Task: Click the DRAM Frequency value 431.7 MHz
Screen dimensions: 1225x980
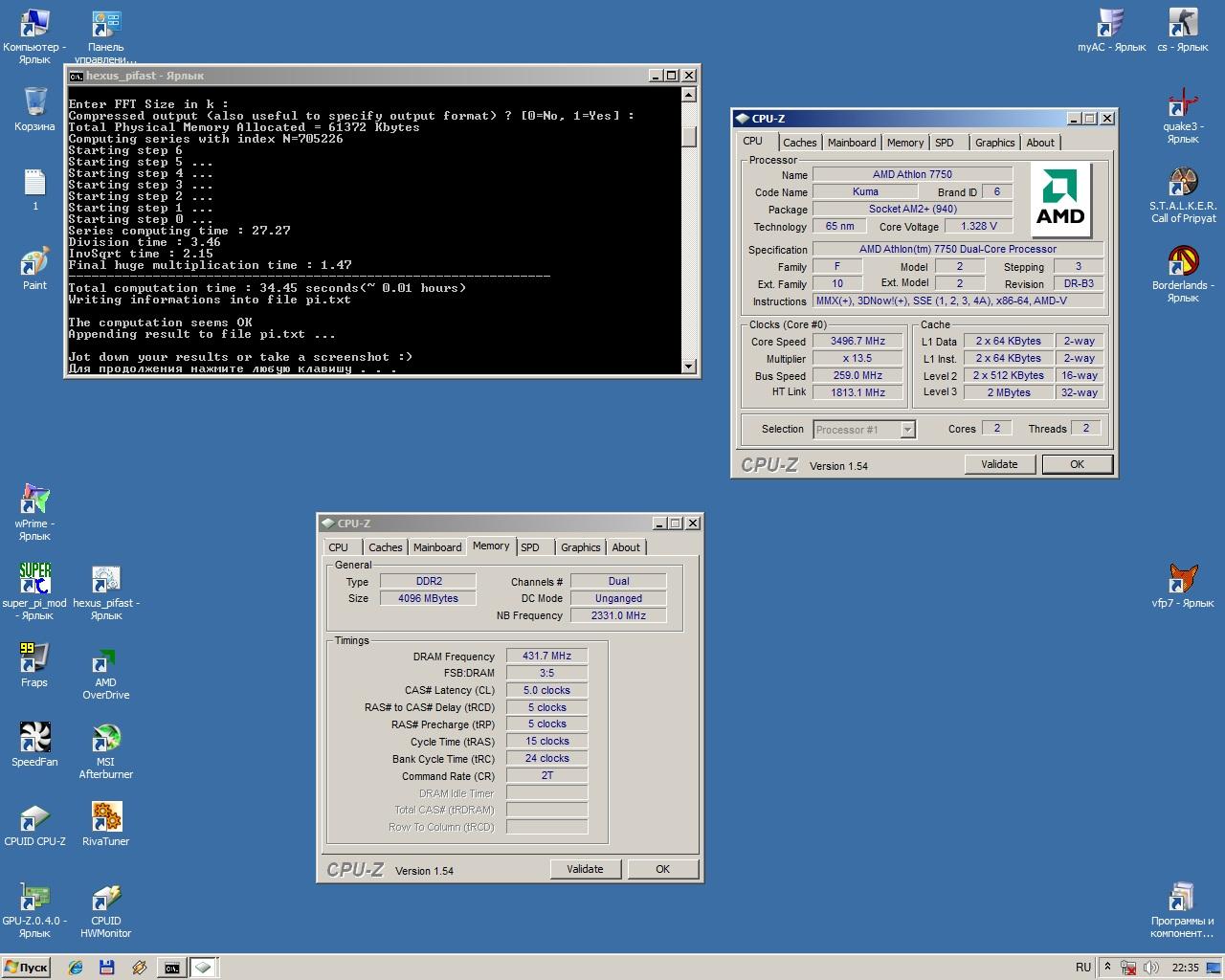Action: [x=546, y=656]
